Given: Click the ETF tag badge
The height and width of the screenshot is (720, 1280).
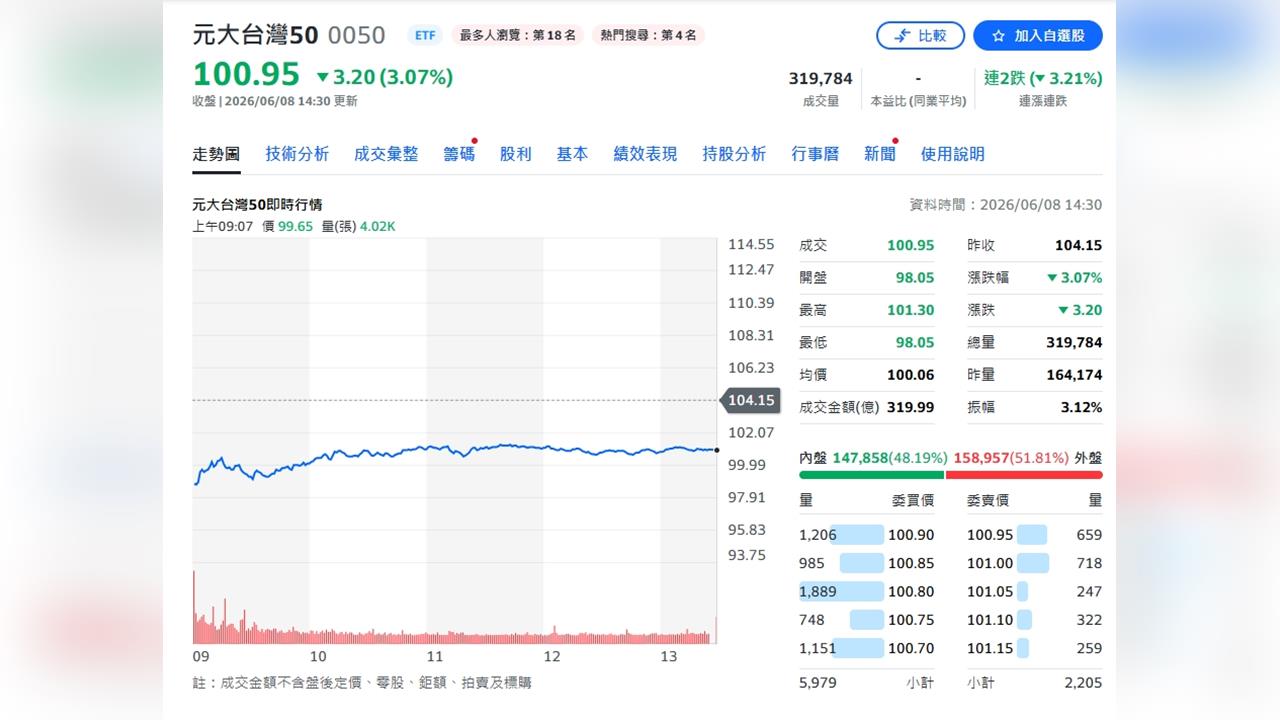Looking at the screenshot, I should pos(426,35).
